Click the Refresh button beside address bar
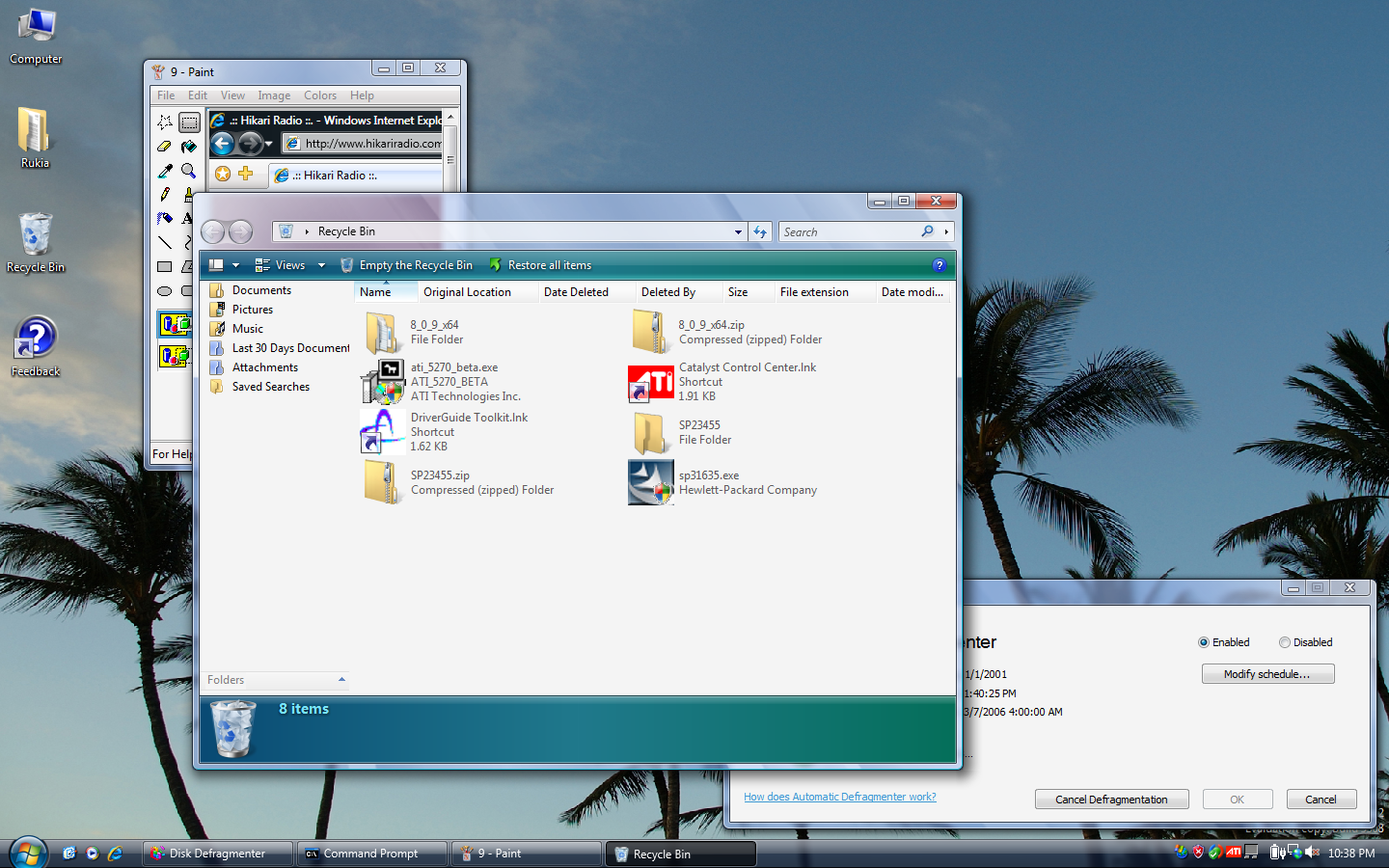The height and width of the screenshot is (868, 1389). pyautogui.click(x=760, y=231)
